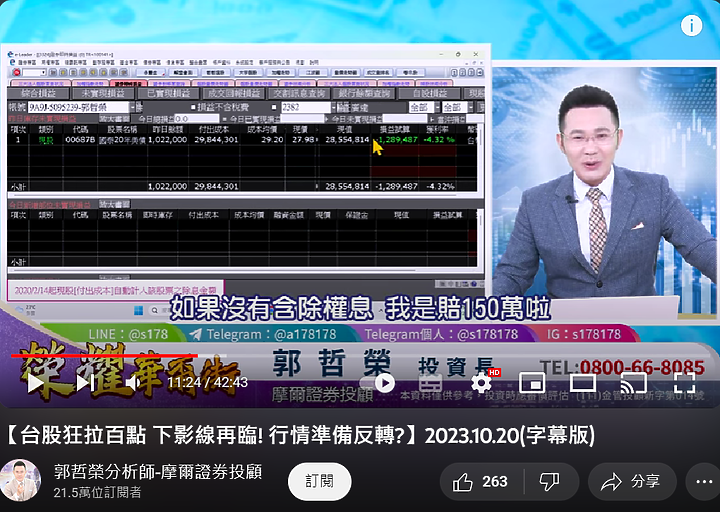Screen dimensions: 720x512
Task: Click the search box in the recorded Windows taskbar
Action: tap(160, 310)
